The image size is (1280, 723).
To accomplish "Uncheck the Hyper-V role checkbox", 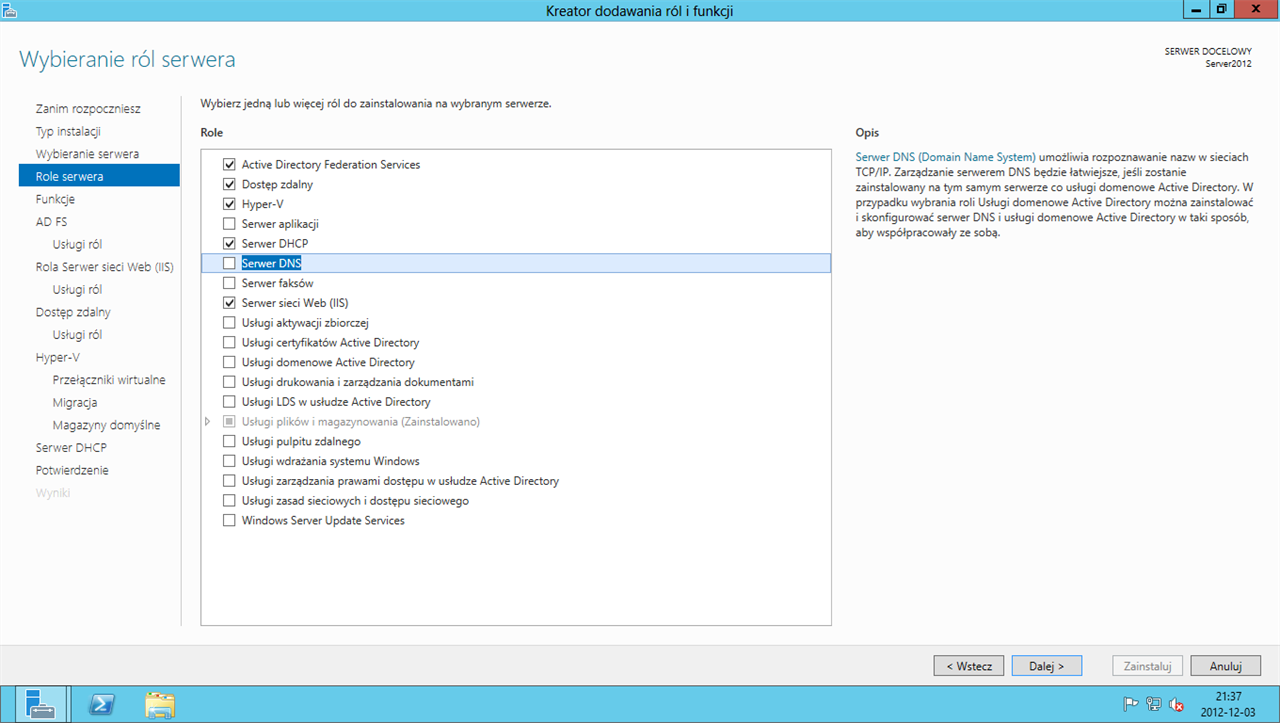I will point(229,204).
